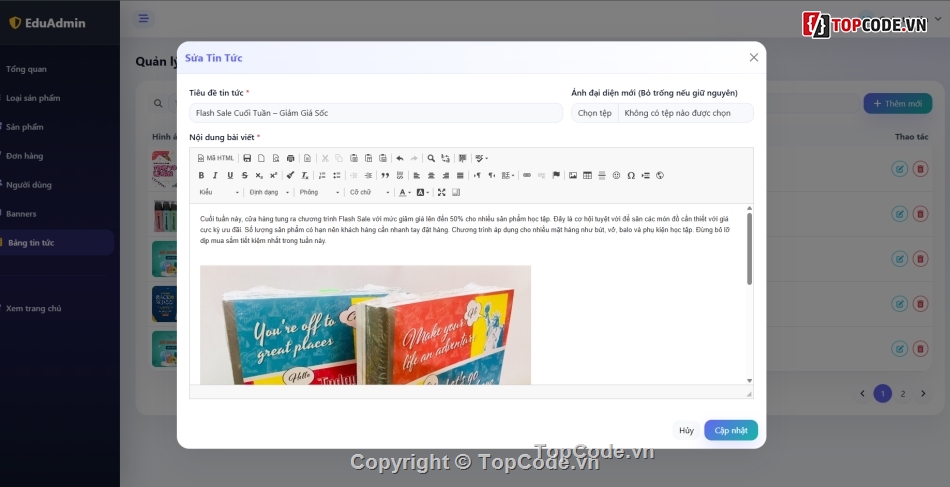Click the Paste icon
This screenshot has height=487, width=950.
[x=354, y=158]
